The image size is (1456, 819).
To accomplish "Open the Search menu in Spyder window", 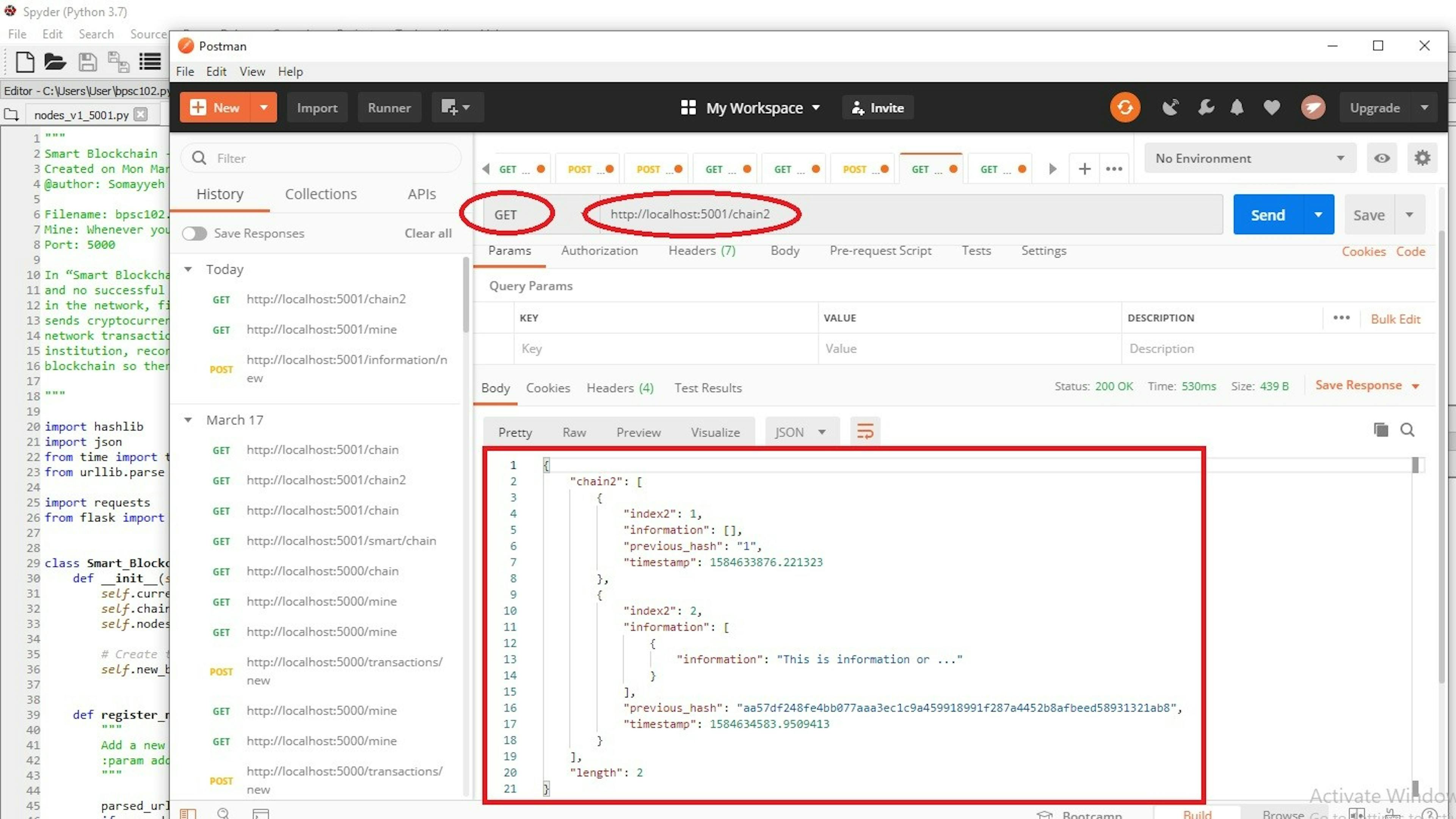I will pyautogui.click(x=96, y=34).
